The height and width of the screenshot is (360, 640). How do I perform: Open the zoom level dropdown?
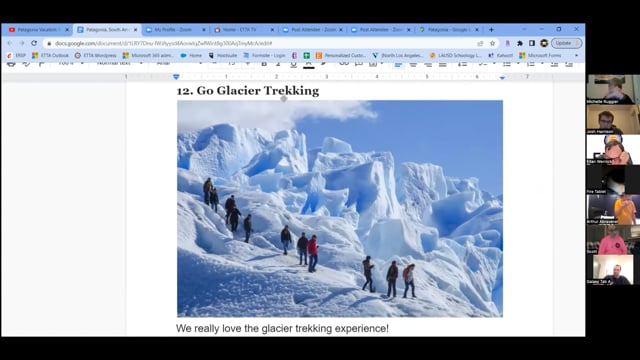click(71, 63)
